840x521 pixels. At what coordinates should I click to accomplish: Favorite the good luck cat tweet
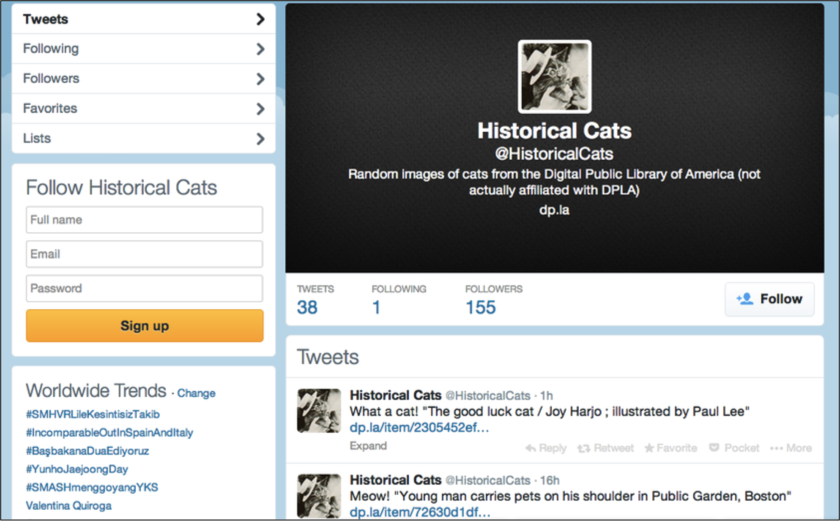[671, 448]
